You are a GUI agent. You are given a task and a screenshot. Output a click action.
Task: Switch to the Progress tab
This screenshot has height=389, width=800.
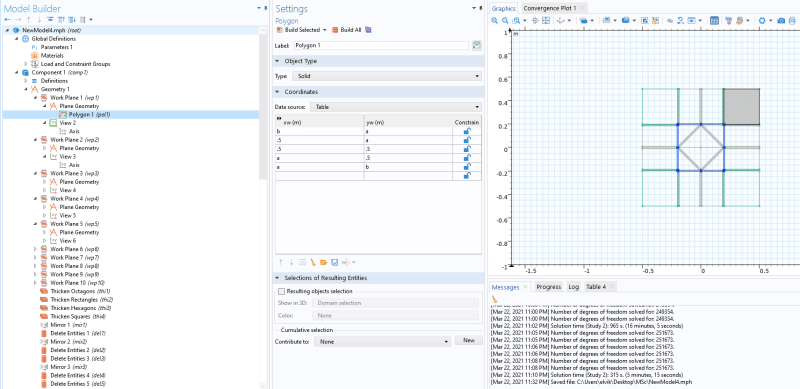click(x=548, y=287)
